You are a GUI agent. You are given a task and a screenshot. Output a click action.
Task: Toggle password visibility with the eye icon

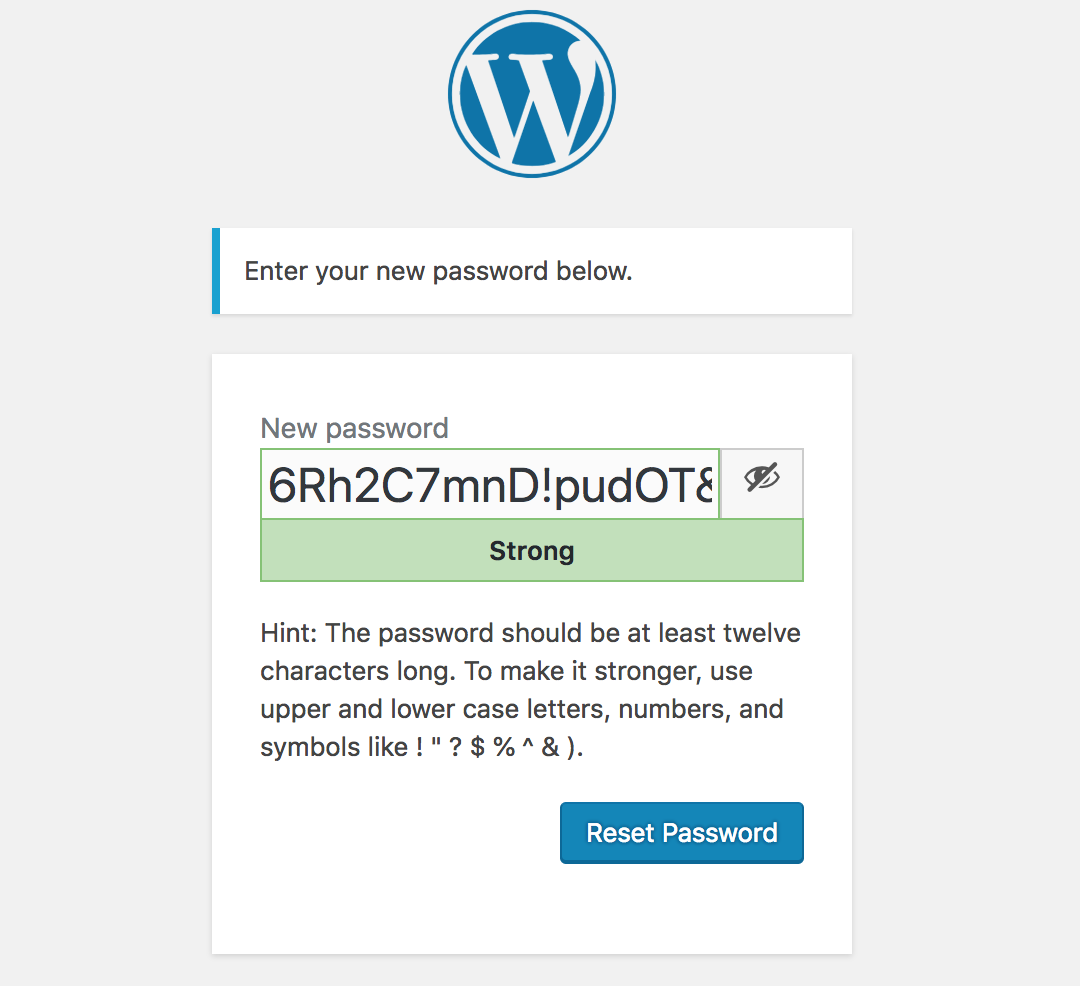pos(762,482)
